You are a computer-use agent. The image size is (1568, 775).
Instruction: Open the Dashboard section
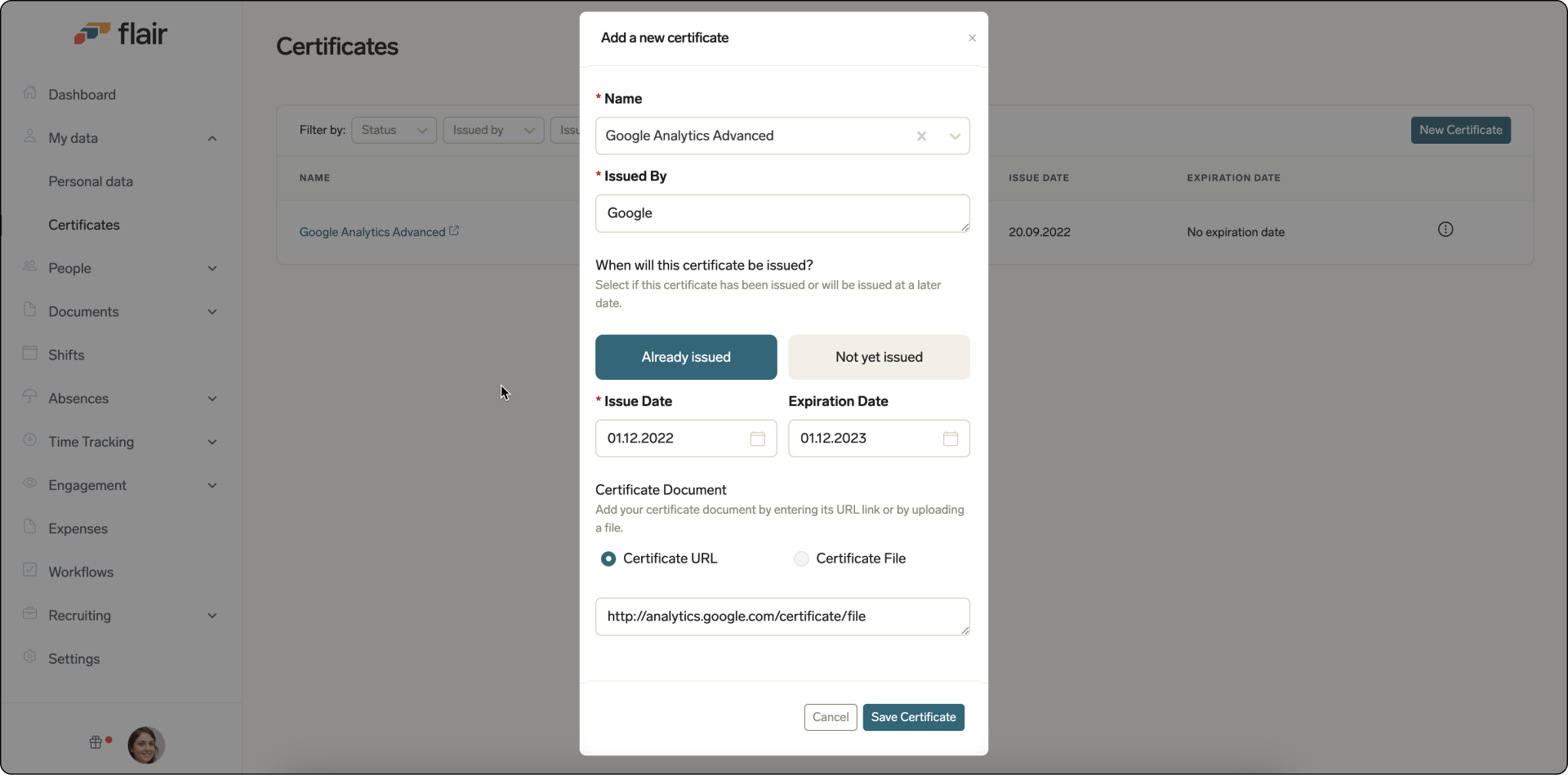[82, 94]
